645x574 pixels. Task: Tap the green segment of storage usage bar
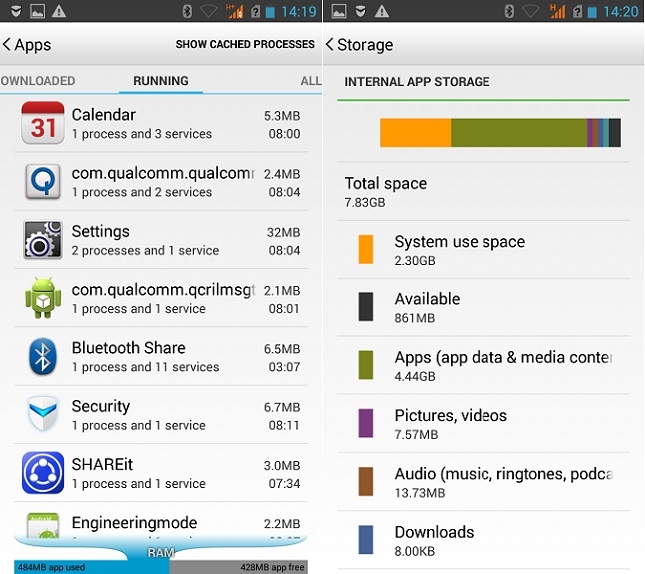tap(519, 132)
